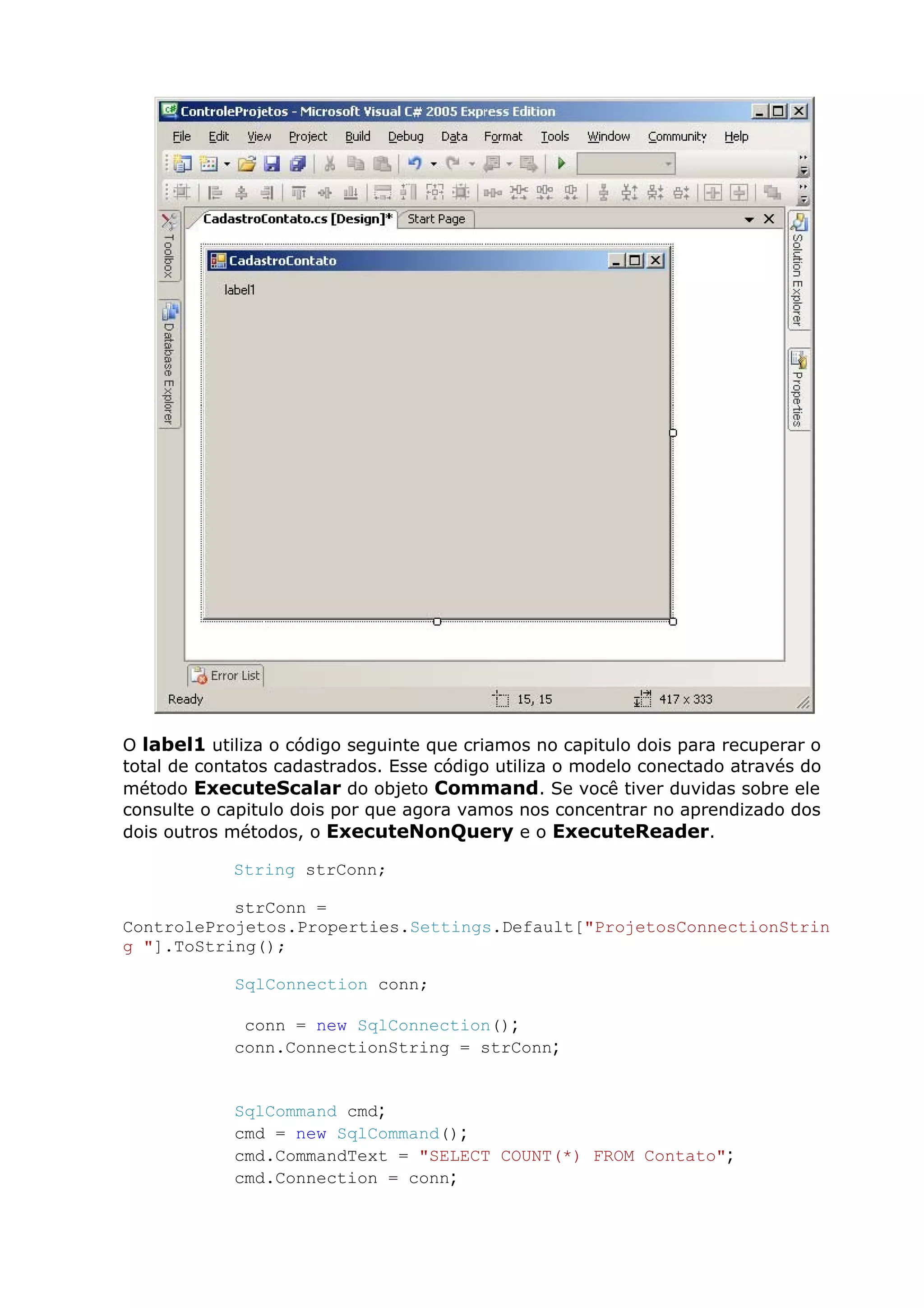
Task: Click the Align Lefts icon
Action: (215, 193)
